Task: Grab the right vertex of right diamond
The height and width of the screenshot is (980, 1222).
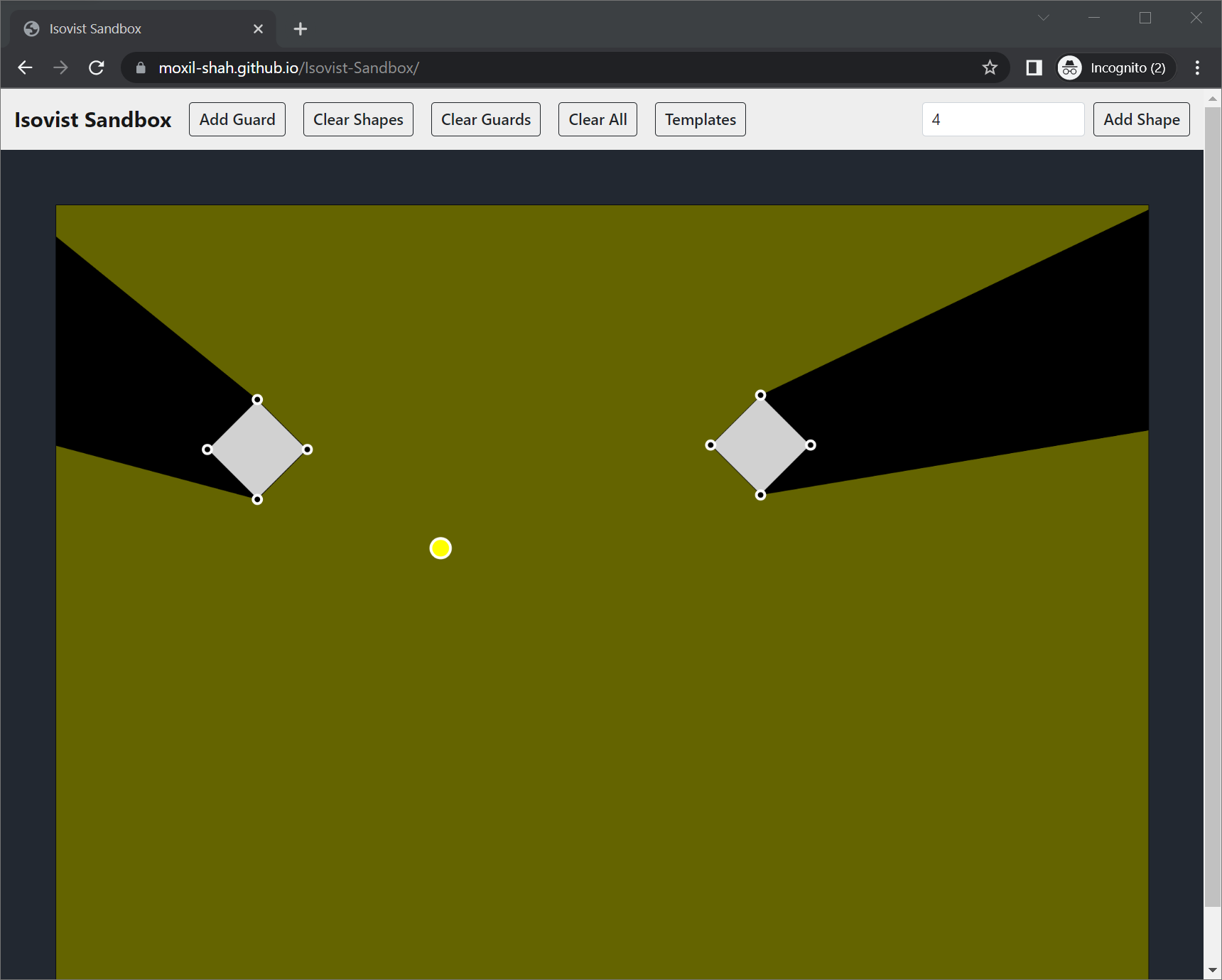Action: [x=811, y=445]
